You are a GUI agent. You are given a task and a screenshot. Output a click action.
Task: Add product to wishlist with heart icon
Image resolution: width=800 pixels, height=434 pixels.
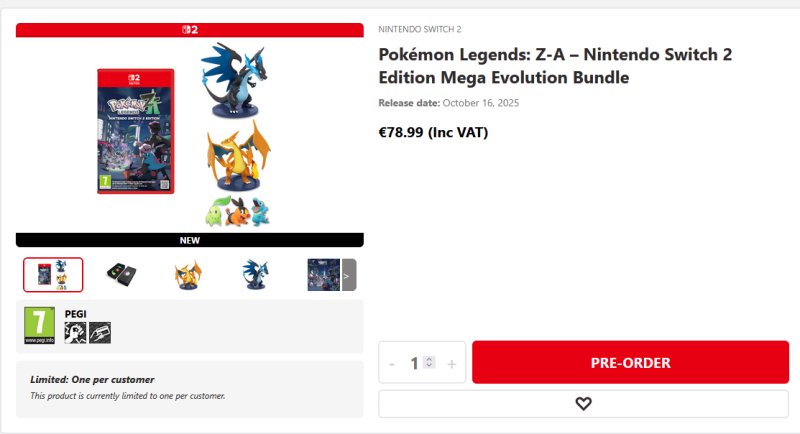point(583,403)
